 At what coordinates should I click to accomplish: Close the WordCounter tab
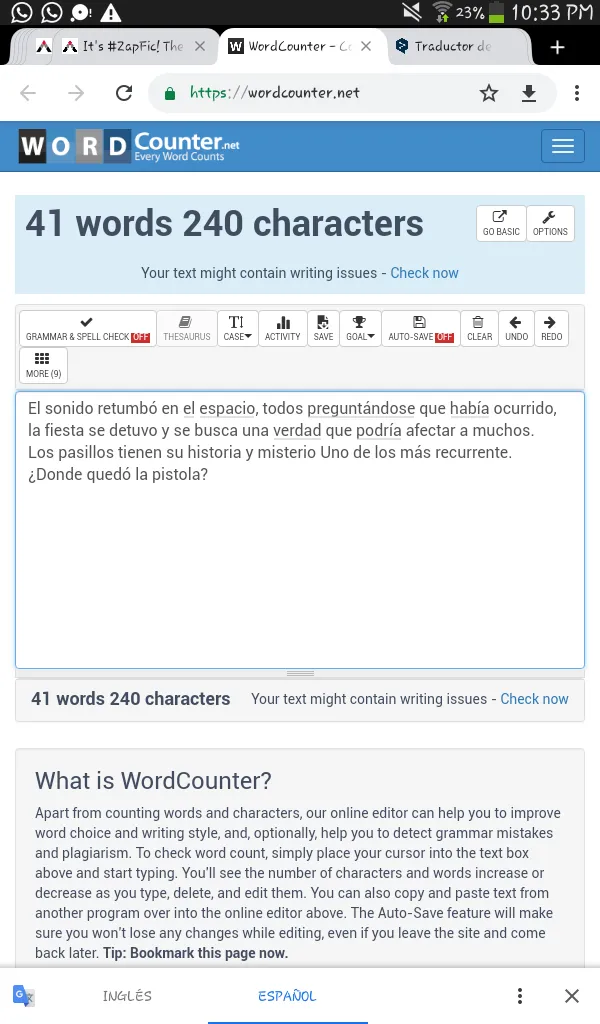(366, 46)
